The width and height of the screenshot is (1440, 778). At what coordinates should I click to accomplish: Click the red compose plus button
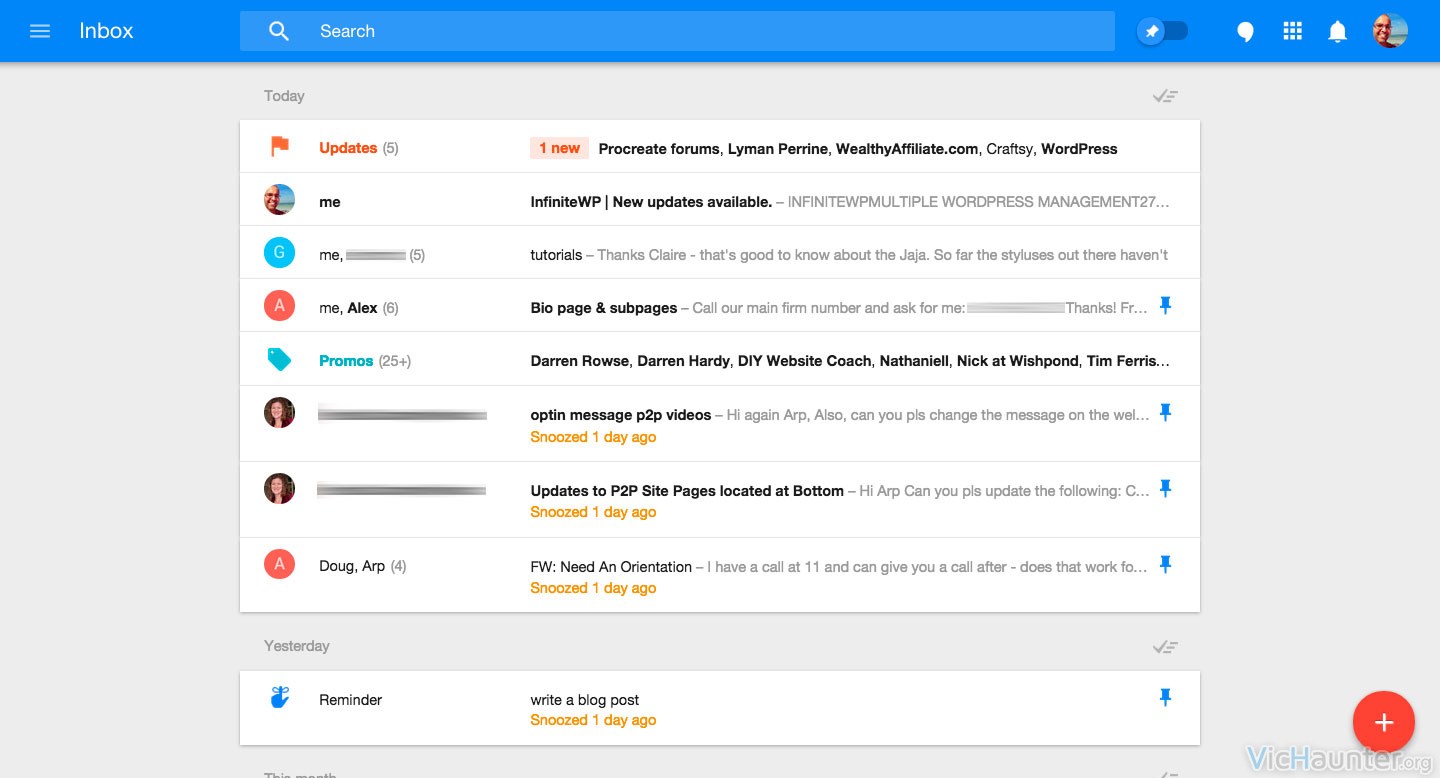pos(1384,722)
